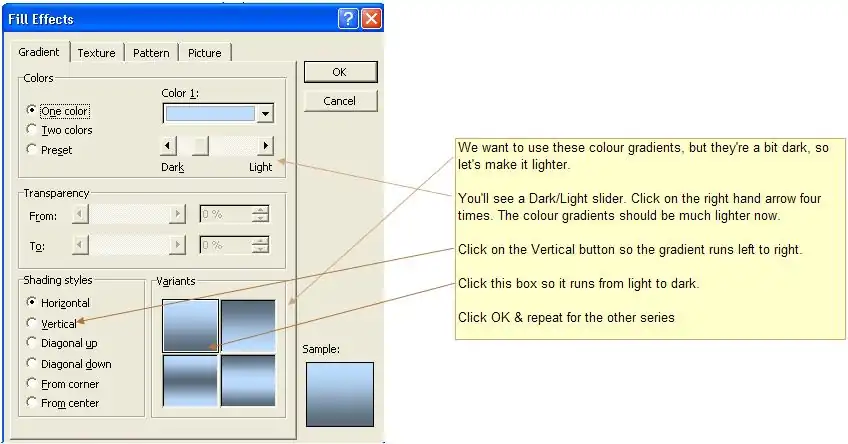848x444 pixels.
Task: Go to the Picture tab
Action: click(x=205, y=53)
